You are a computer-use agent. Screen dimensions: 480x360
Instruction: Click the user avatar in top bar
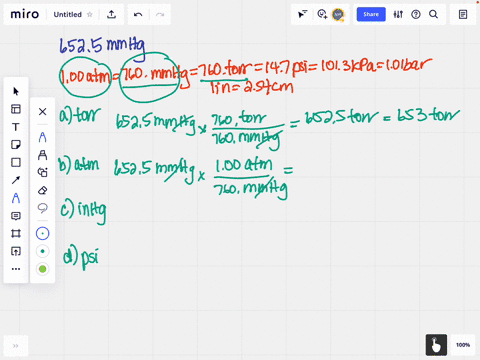338,14
